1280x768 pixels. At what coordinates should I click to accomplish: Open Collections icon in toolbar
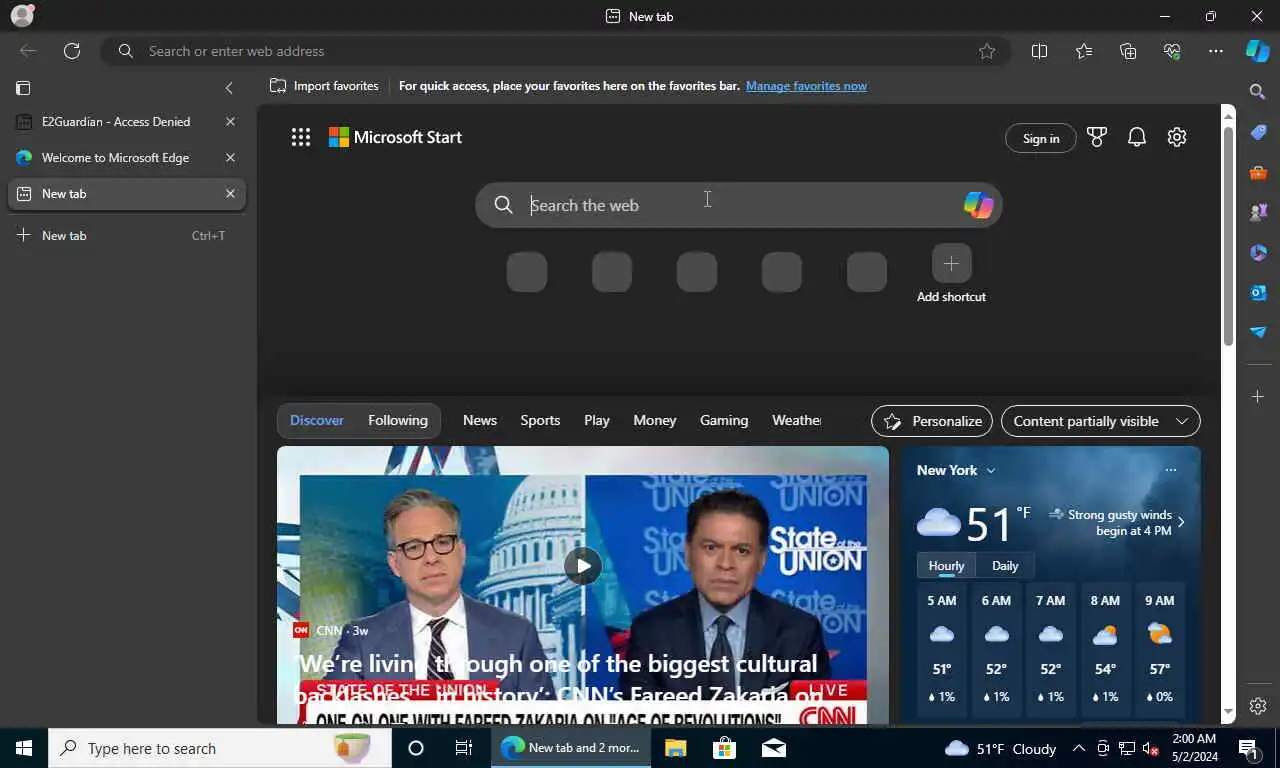point(1128,51)
